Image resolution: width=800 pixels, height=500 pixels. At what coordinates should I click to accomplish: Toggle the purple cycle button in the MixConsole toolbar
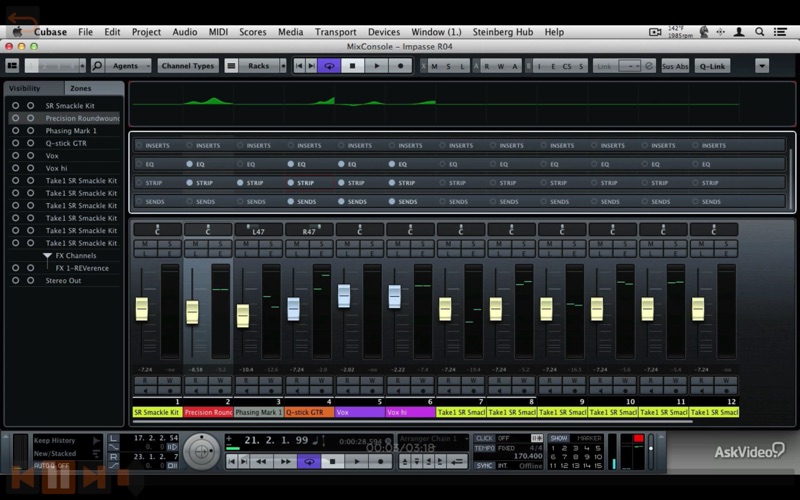coord(329,66)
